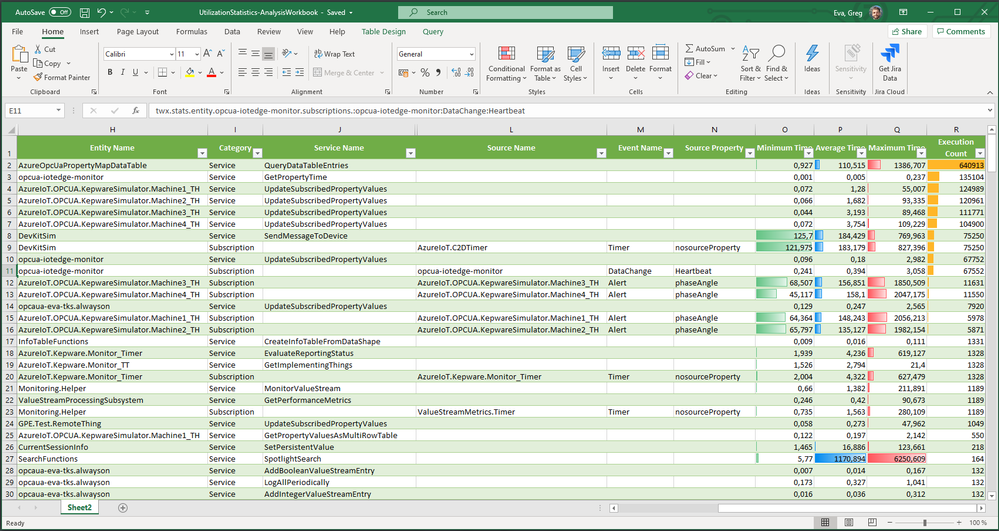Open Service Name column filter dropdown
The image size is (999, 531).
click(411, 154)
